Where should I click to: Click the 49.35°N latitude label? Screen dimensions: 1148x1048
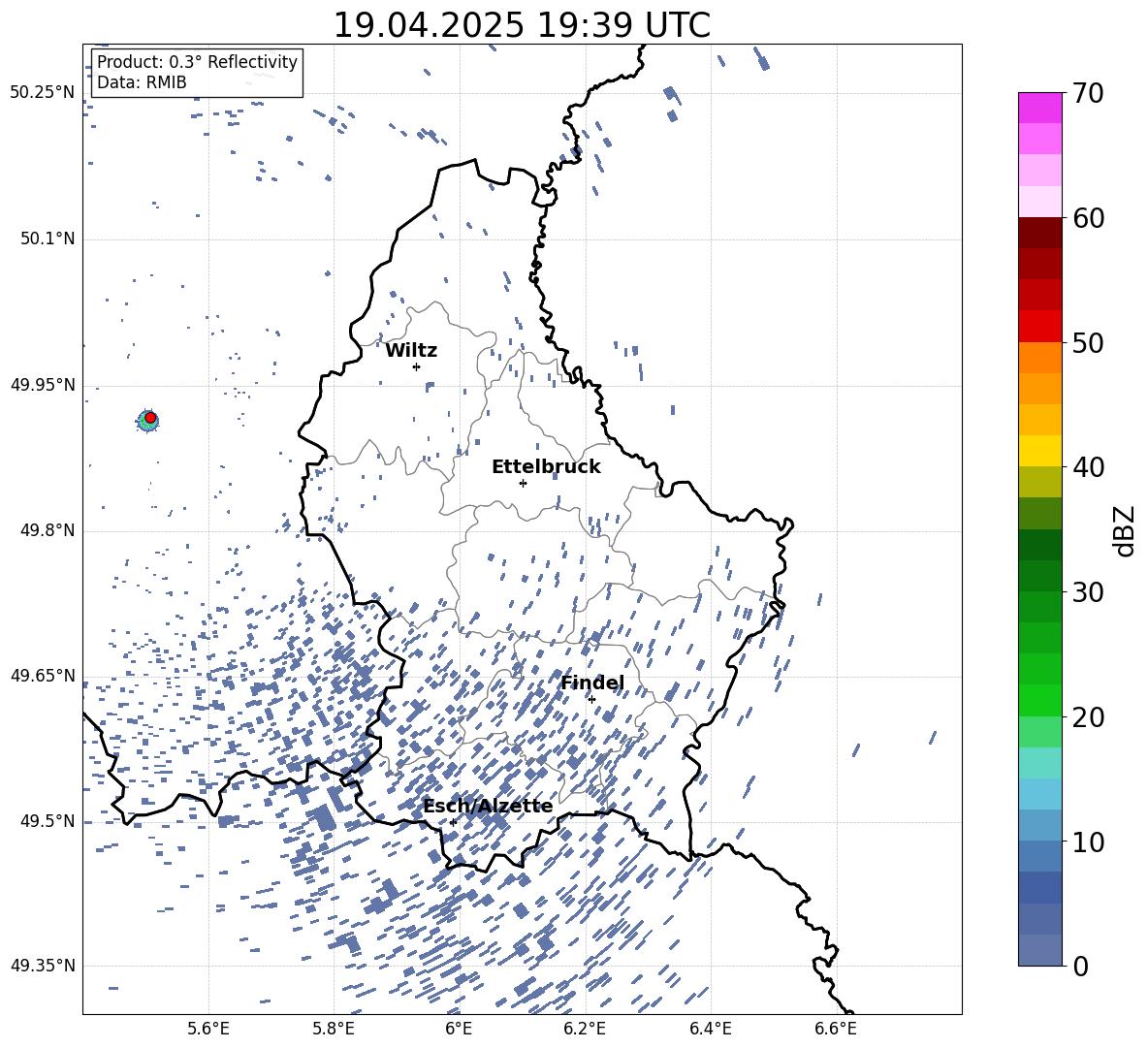(x=43, y=966)
